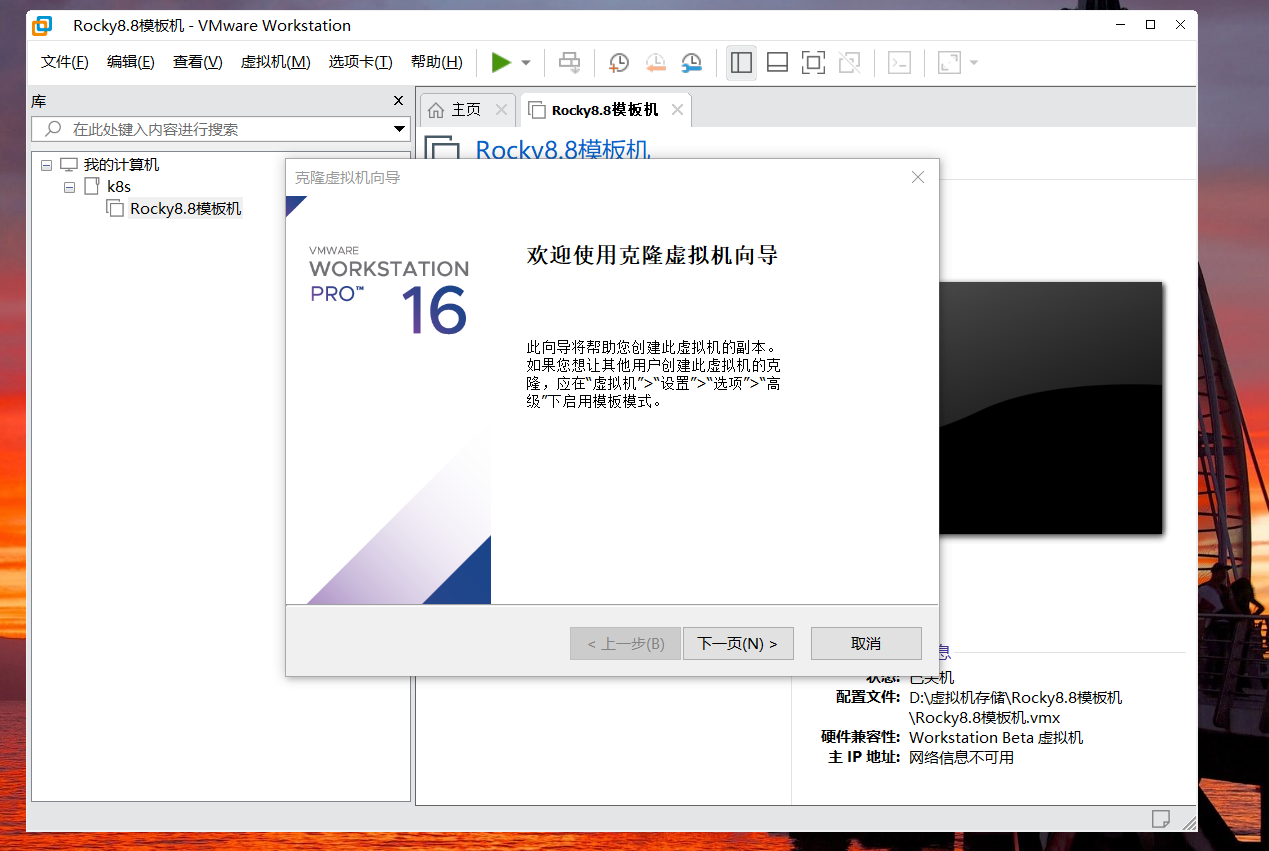Close the 克隆虚拟机向导 dialog with X
The image size is (1269, 851).
coord(918,177)
